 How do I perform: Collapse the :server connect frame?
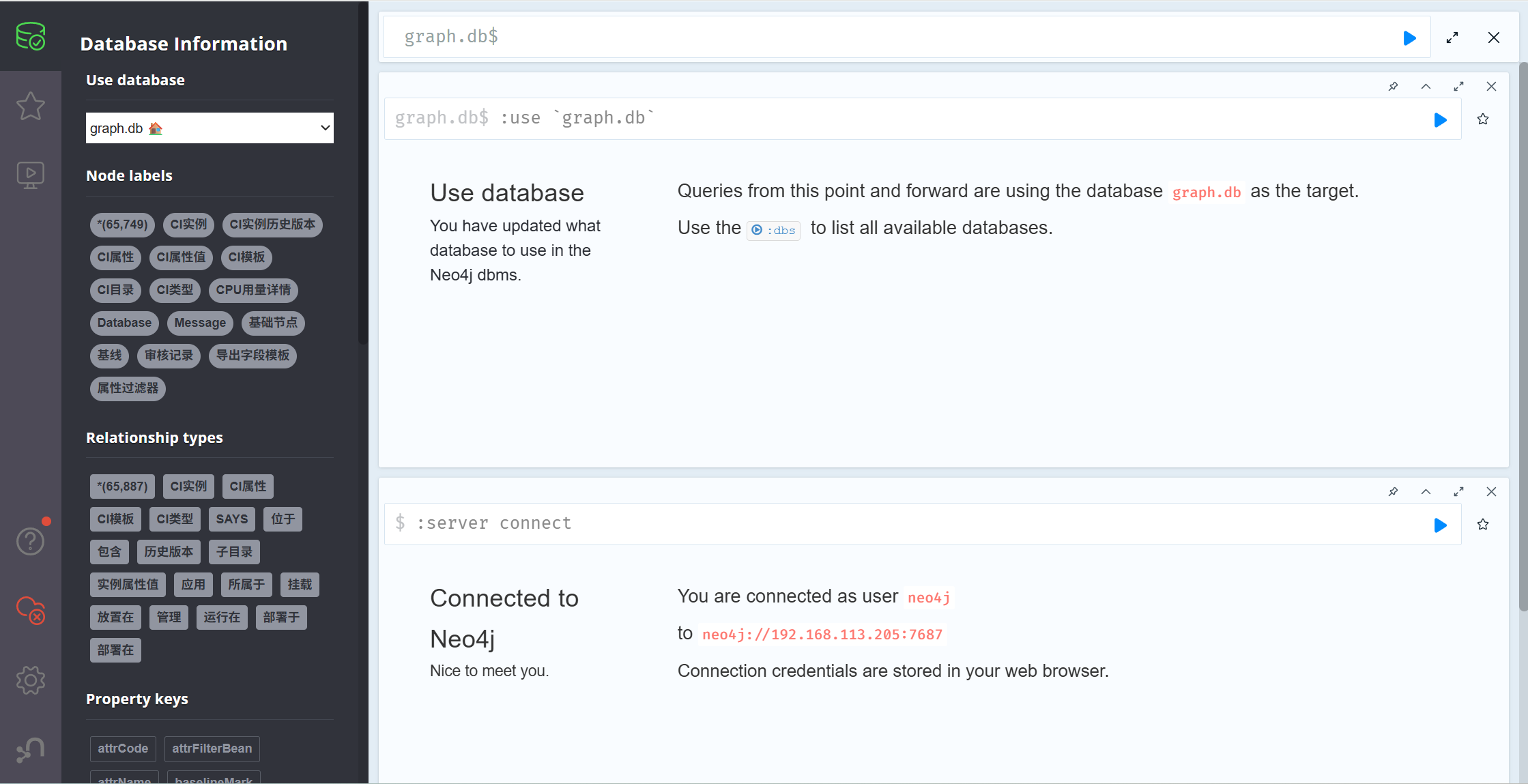pyautogui.click(x=1426, y=491)
